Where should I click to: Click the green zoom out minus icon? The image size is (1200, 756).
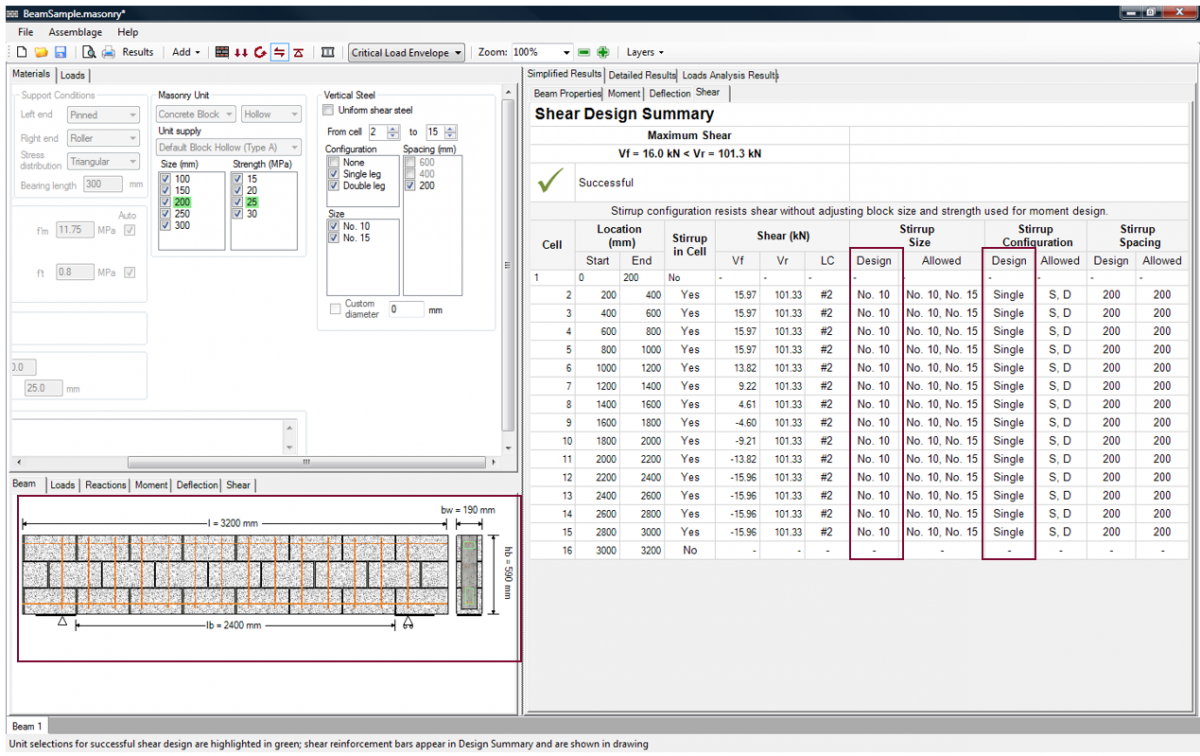(585, 52)
